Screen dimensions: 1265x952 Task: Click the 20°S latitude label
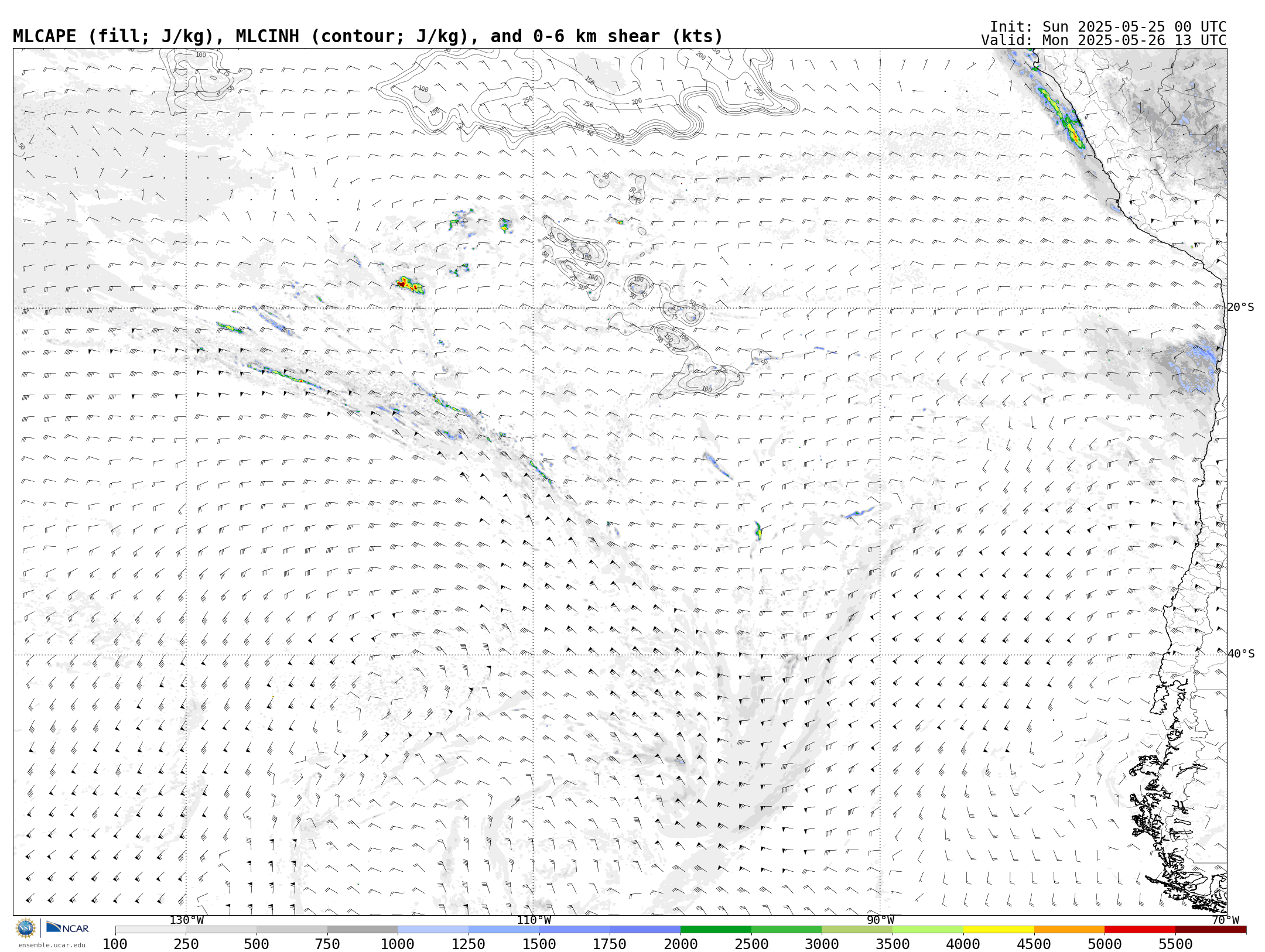[x=1240, y=307]
